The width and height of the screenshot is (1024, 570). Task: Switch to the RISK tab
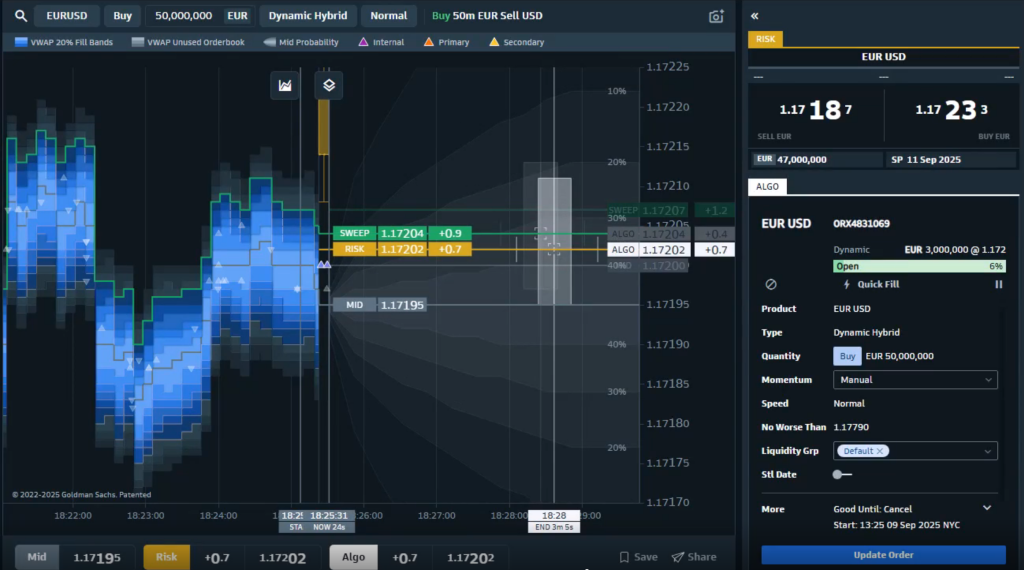pyautogui.click(x=766, y=39)
